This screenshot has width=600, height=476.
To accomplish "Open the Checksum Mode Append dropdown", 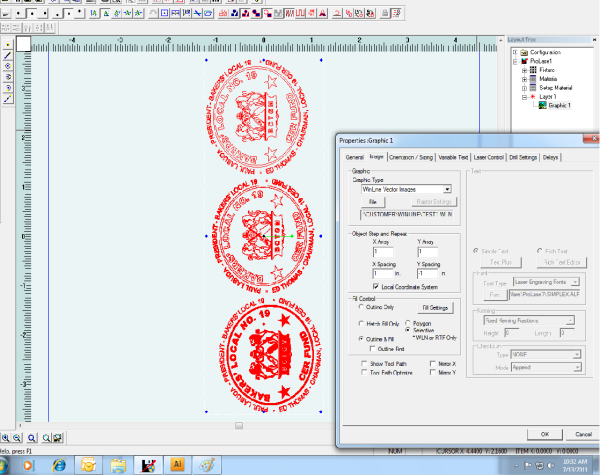I will point(577,367).
